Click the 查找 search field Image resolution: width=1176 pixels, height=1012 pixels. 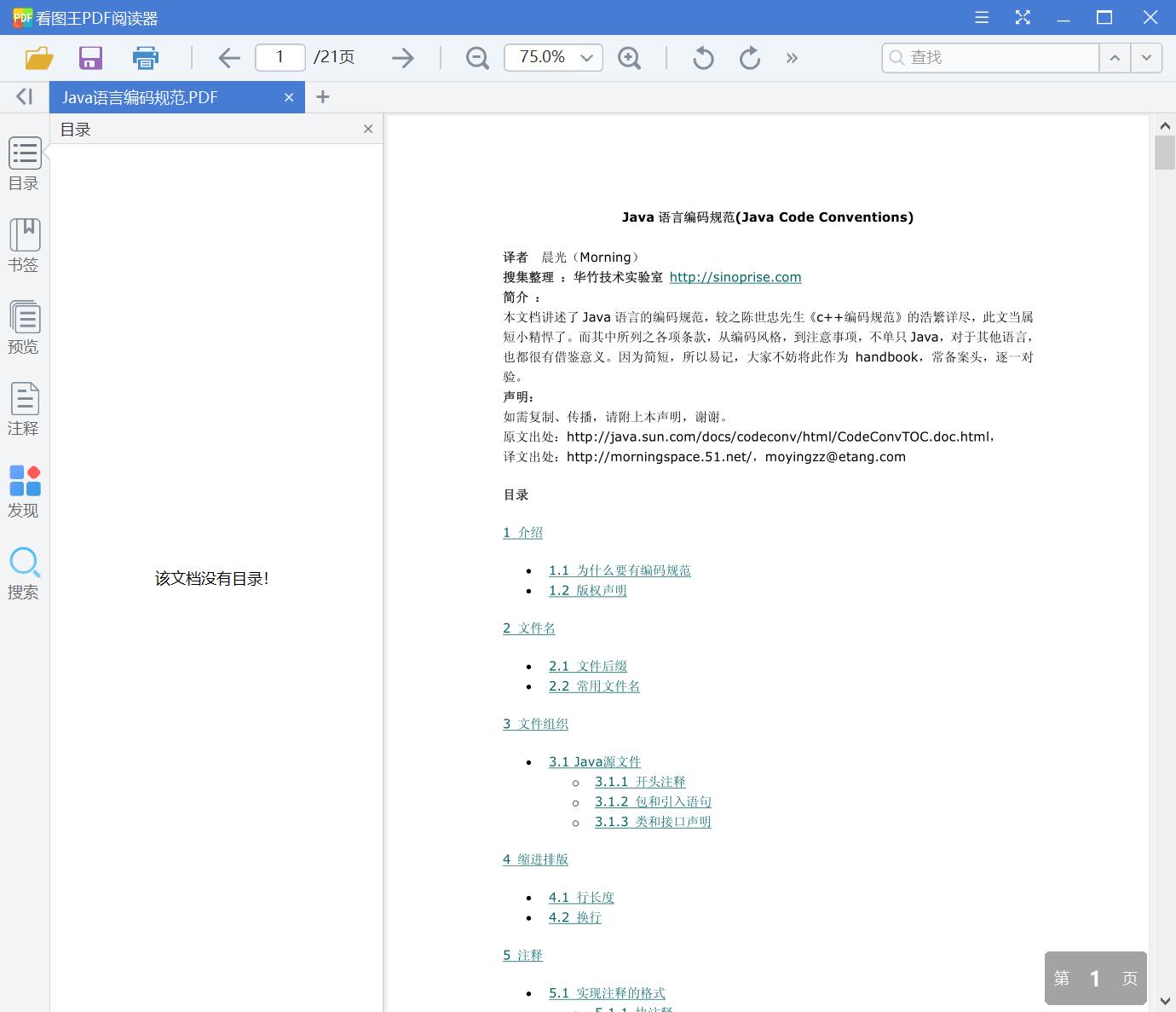coord(990,57)
